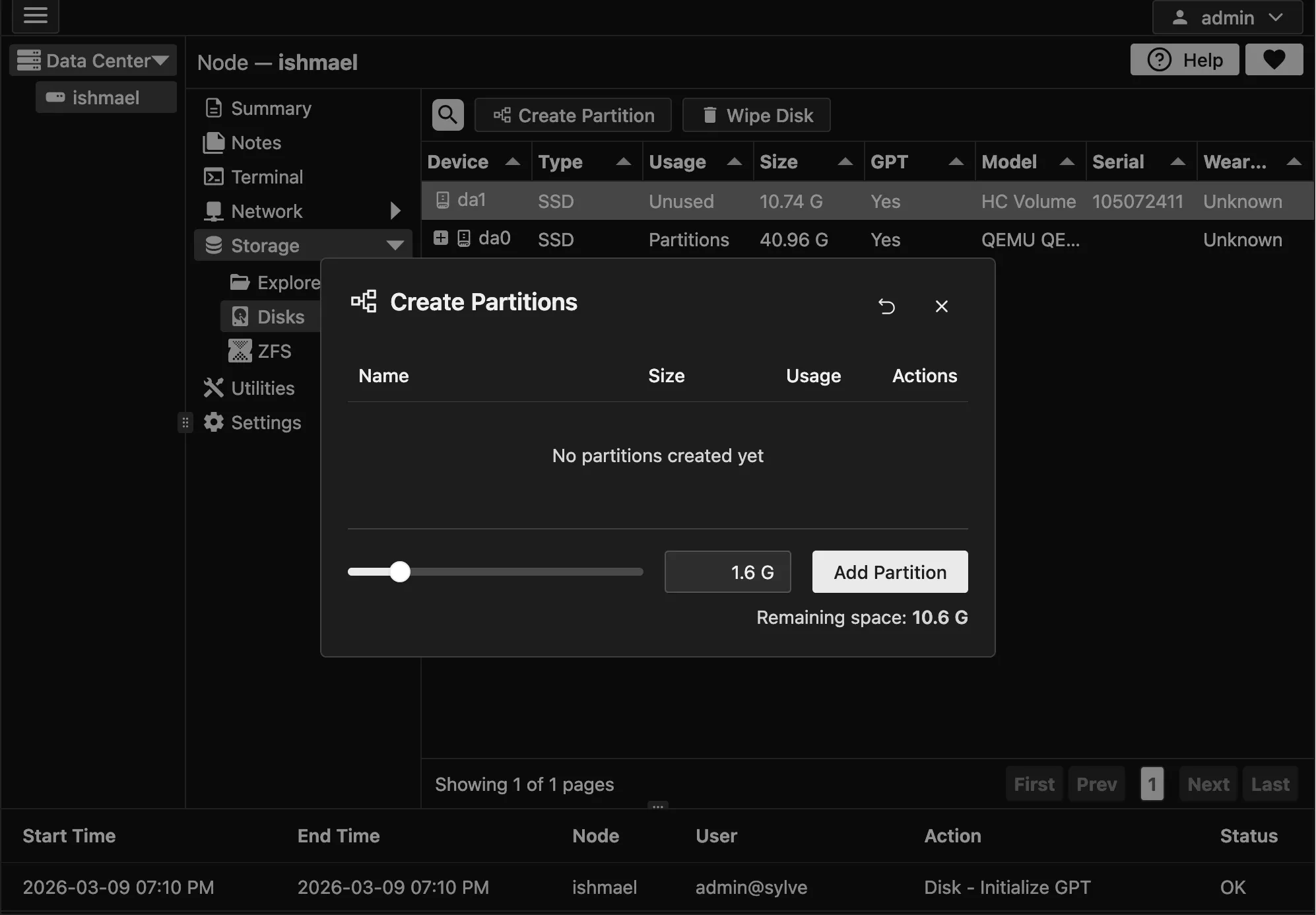Open the Summary page
Viewport: 1316px width, 915px height.
click(271, 108)
